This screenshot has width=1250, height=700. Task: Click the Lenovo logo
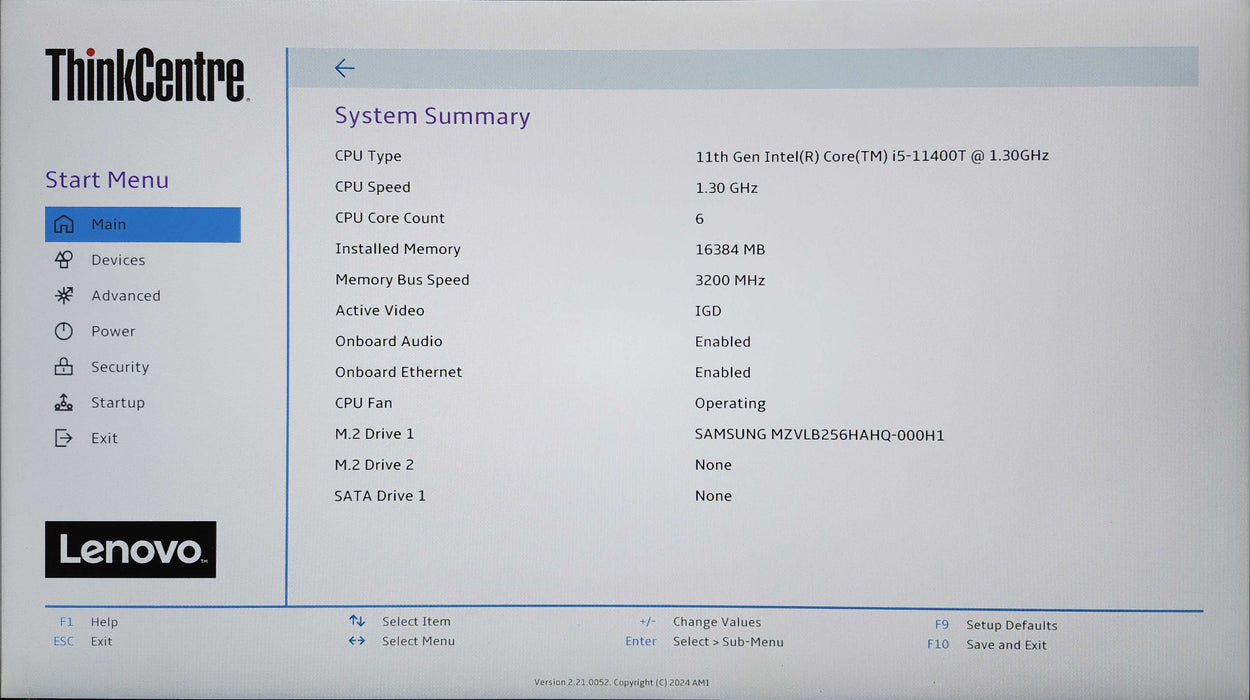130,549
